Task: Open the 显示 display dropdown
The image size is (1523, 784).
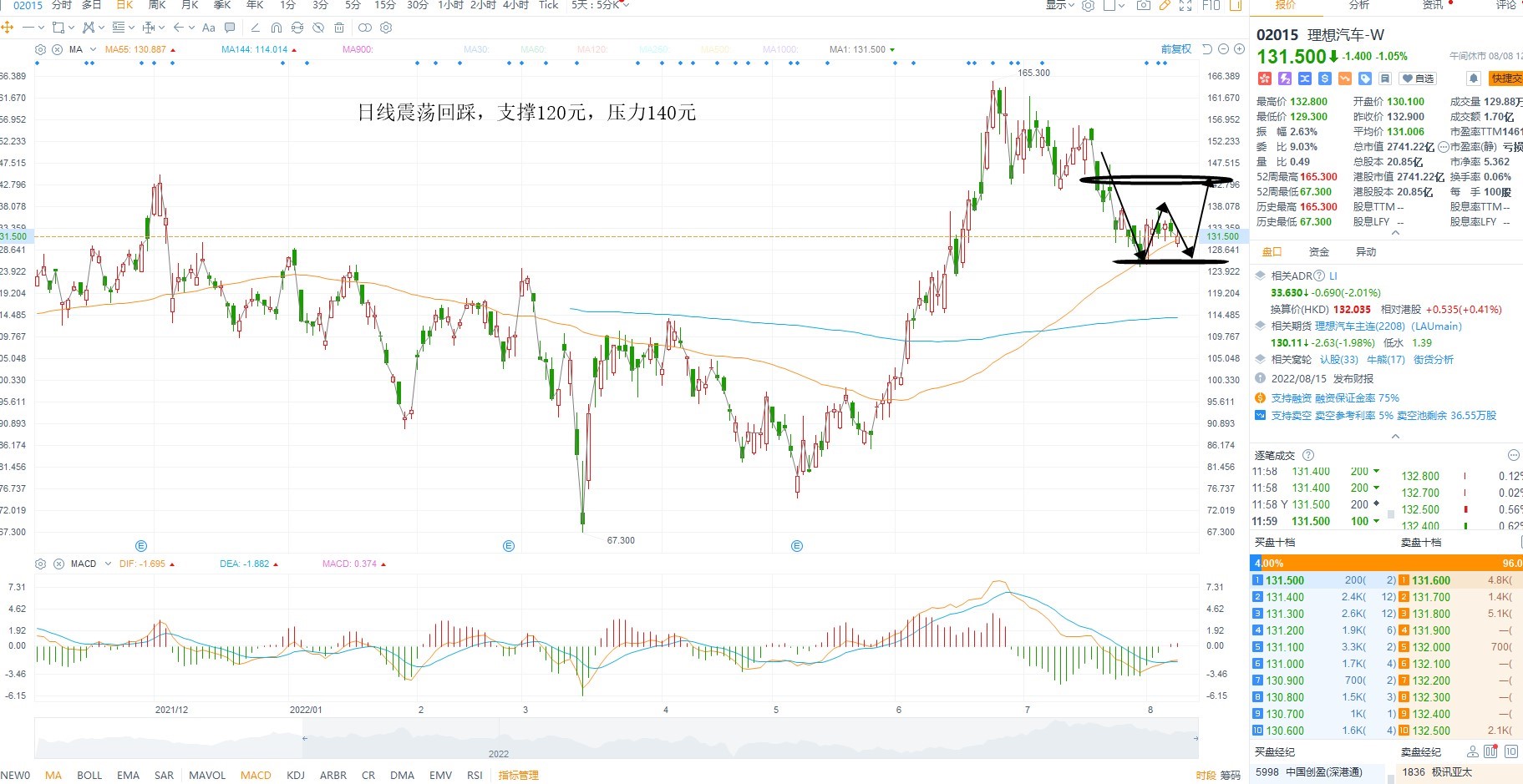Action: [1060, 5]
